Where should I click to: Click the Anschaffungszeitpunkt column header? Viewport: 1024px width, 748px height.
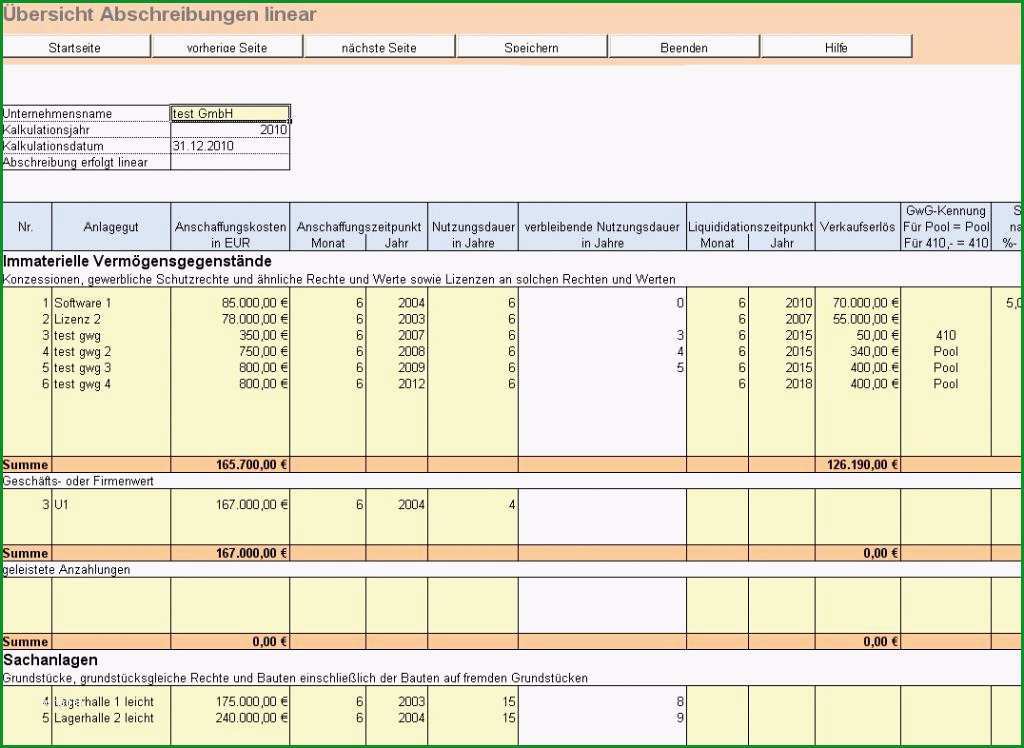(359, 227)
